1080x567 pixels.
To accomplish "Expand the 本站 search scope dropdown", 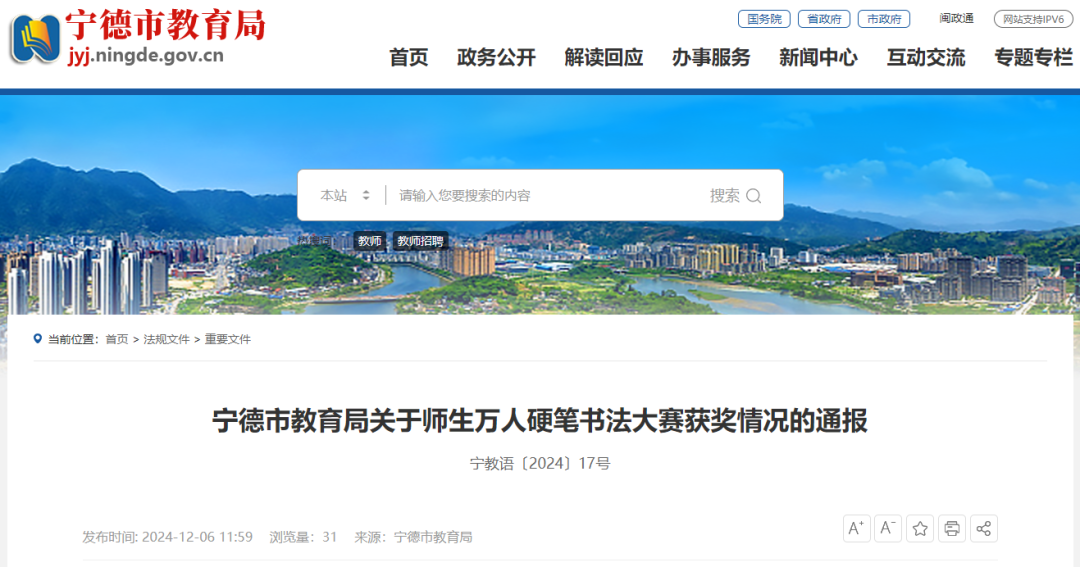I will click(345, 196).
